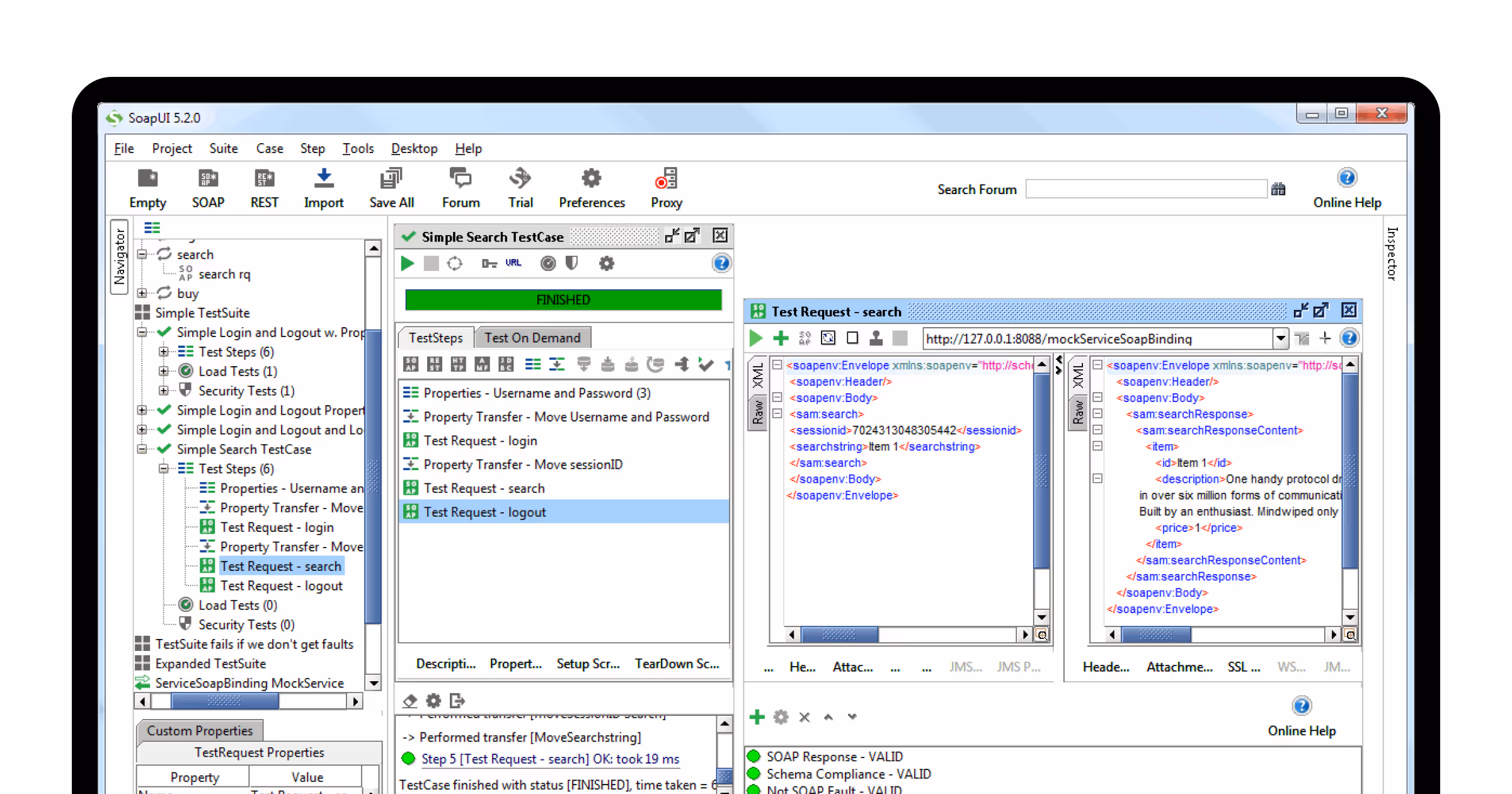Run the Simple Search TestCase

click(407, 263)
